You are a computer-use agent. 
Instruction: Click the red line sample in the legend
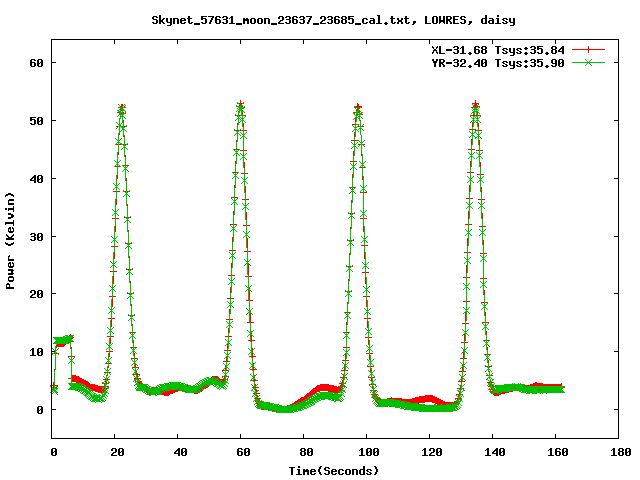pos(588,50)
